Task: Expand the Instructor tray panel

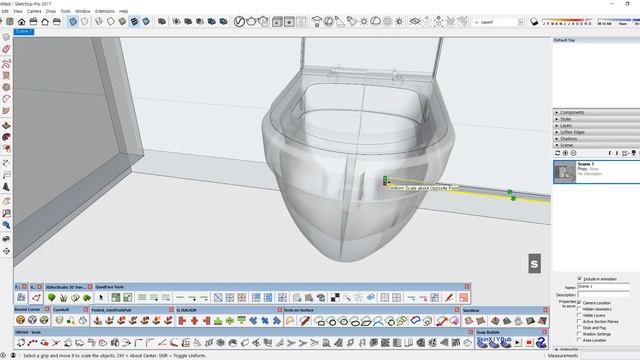Action: point(596,349)
